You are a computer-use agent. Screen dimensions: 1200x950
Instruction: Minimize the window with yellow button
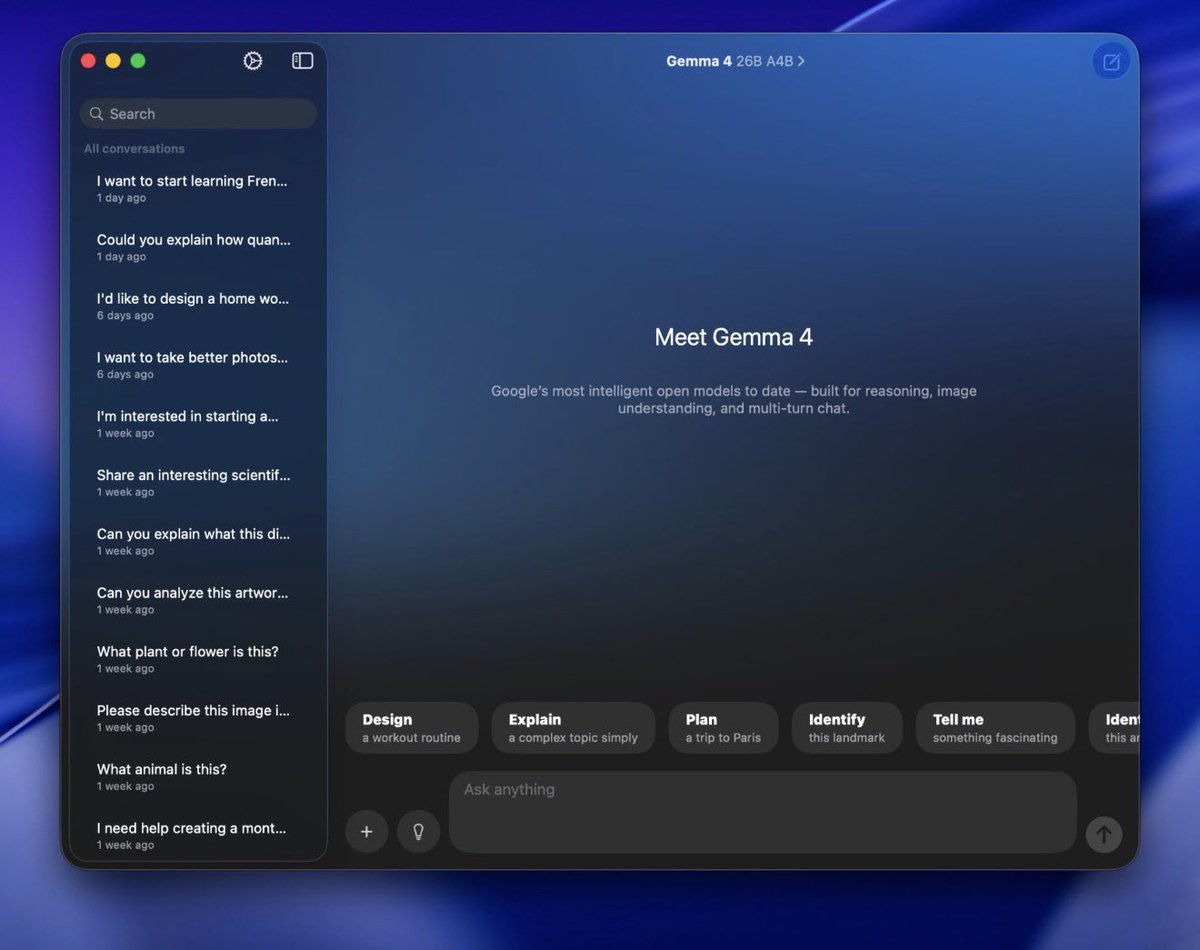tap(113, 61)
